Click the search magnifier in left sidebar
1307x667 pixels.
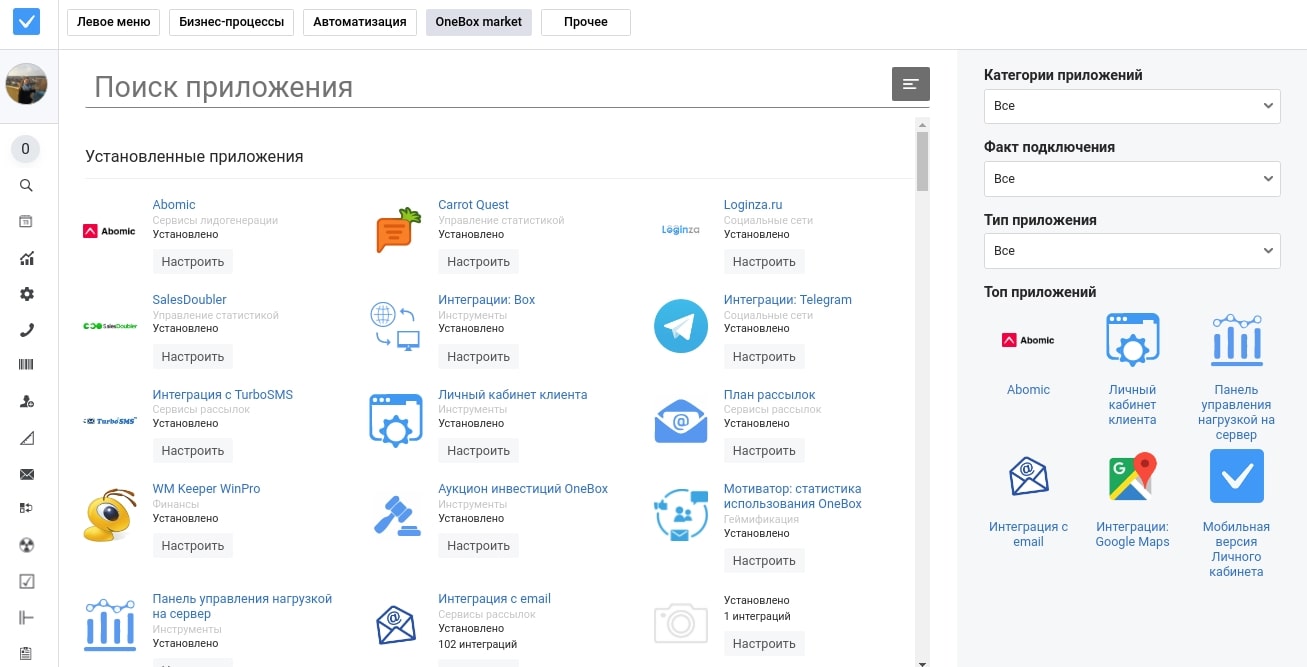point(27,185)
